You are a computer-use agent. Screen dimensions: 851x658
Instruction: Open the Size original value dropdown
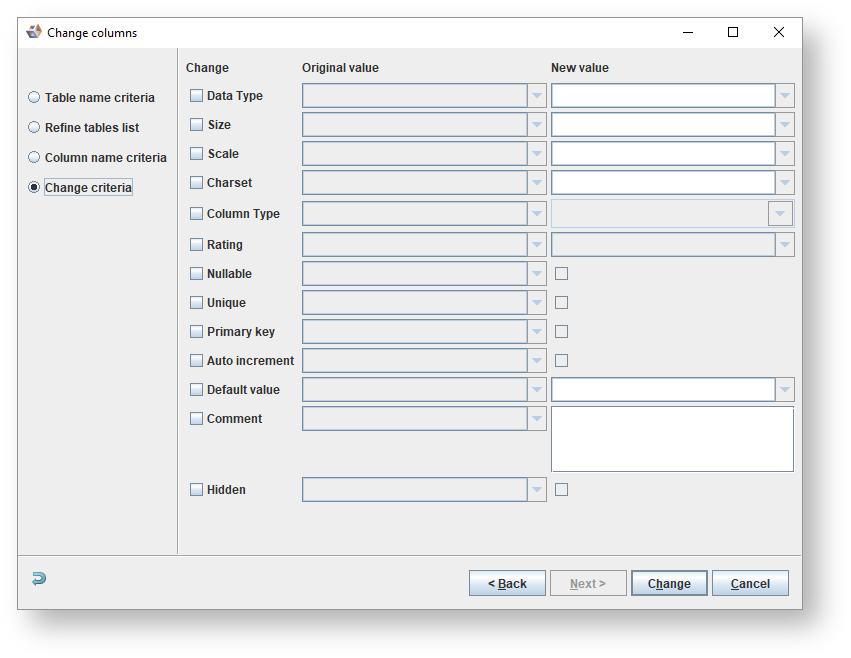tap(537, 125)
